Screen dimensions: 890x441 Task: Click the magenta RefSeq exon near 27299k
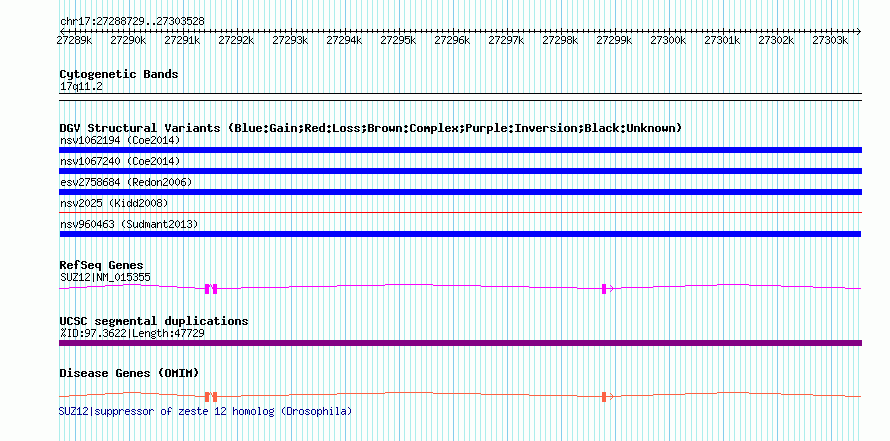click(604, 288)
